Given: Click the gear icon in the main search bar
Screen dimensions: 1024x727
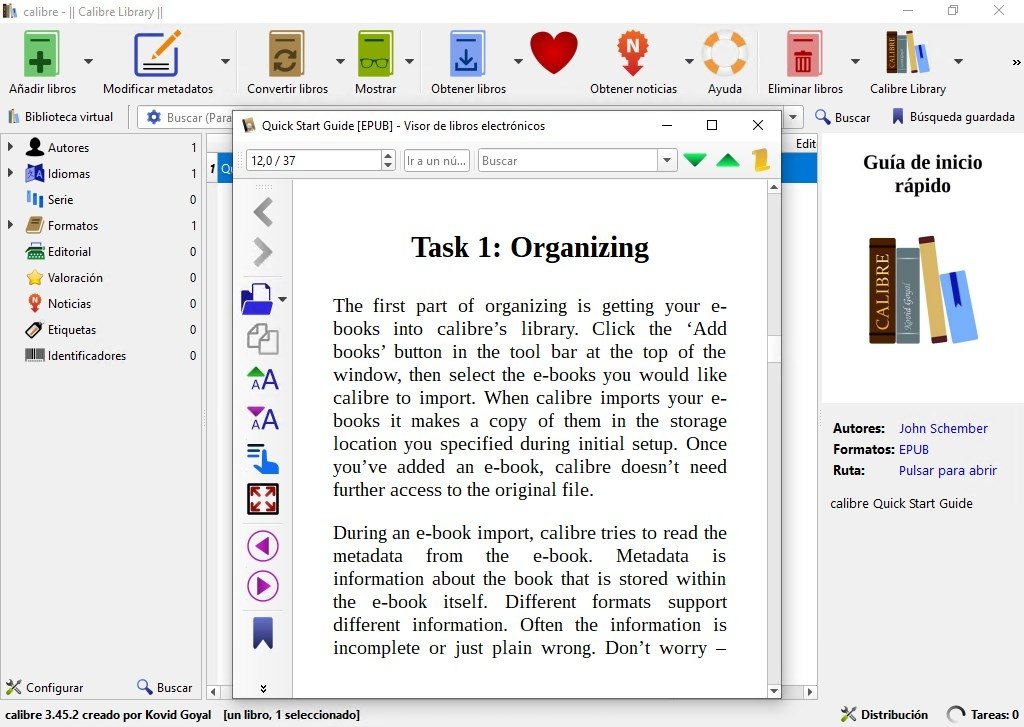Looking at the screenshot, I should [x=153, y=117].
